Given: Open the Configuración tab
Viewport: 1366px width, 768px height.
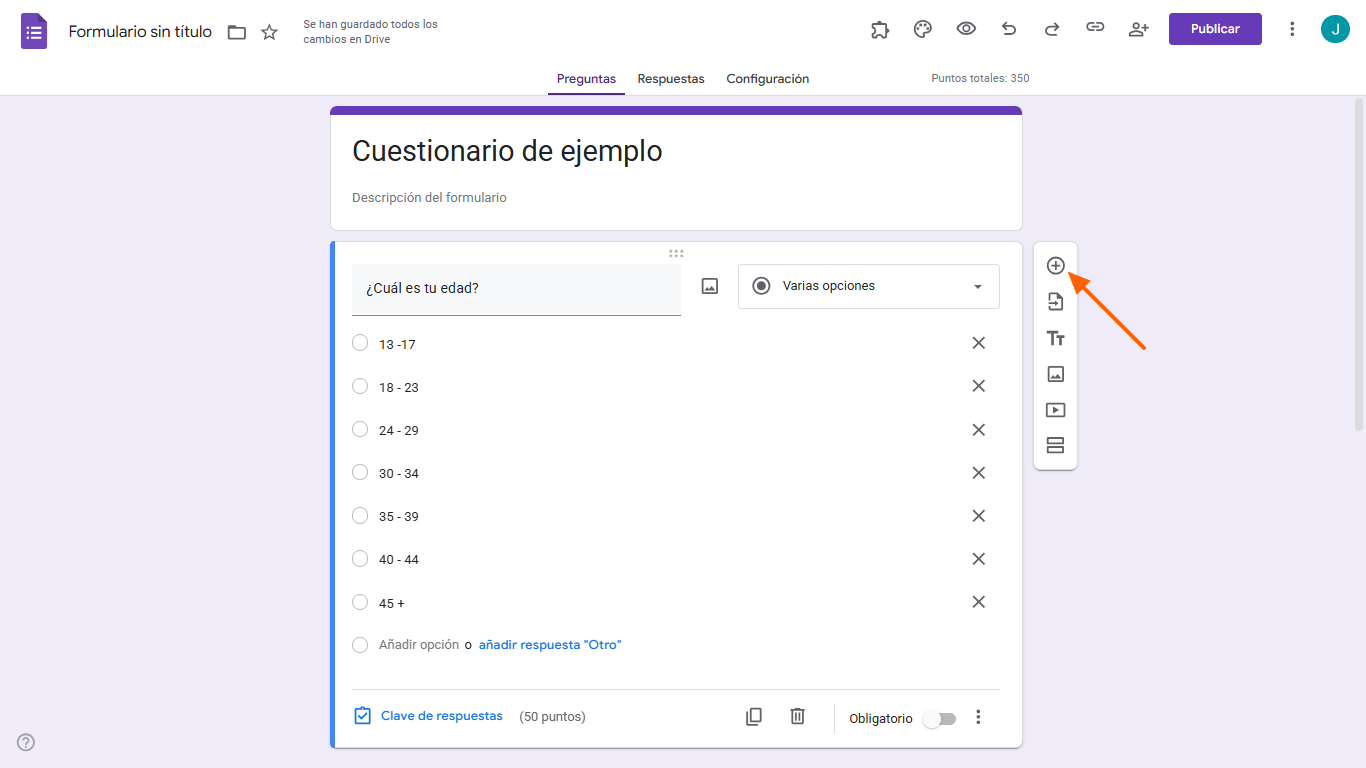Looking at the screenshot, I should 767,78.
